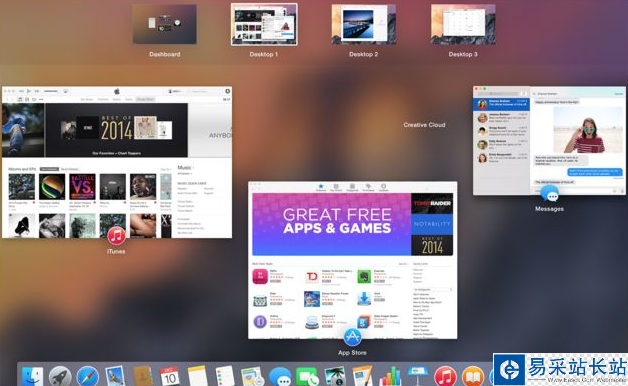Viewport: 628px width, 386px height.
Task: Open Mail stamp icon in Dock
Action: point(115,376)
